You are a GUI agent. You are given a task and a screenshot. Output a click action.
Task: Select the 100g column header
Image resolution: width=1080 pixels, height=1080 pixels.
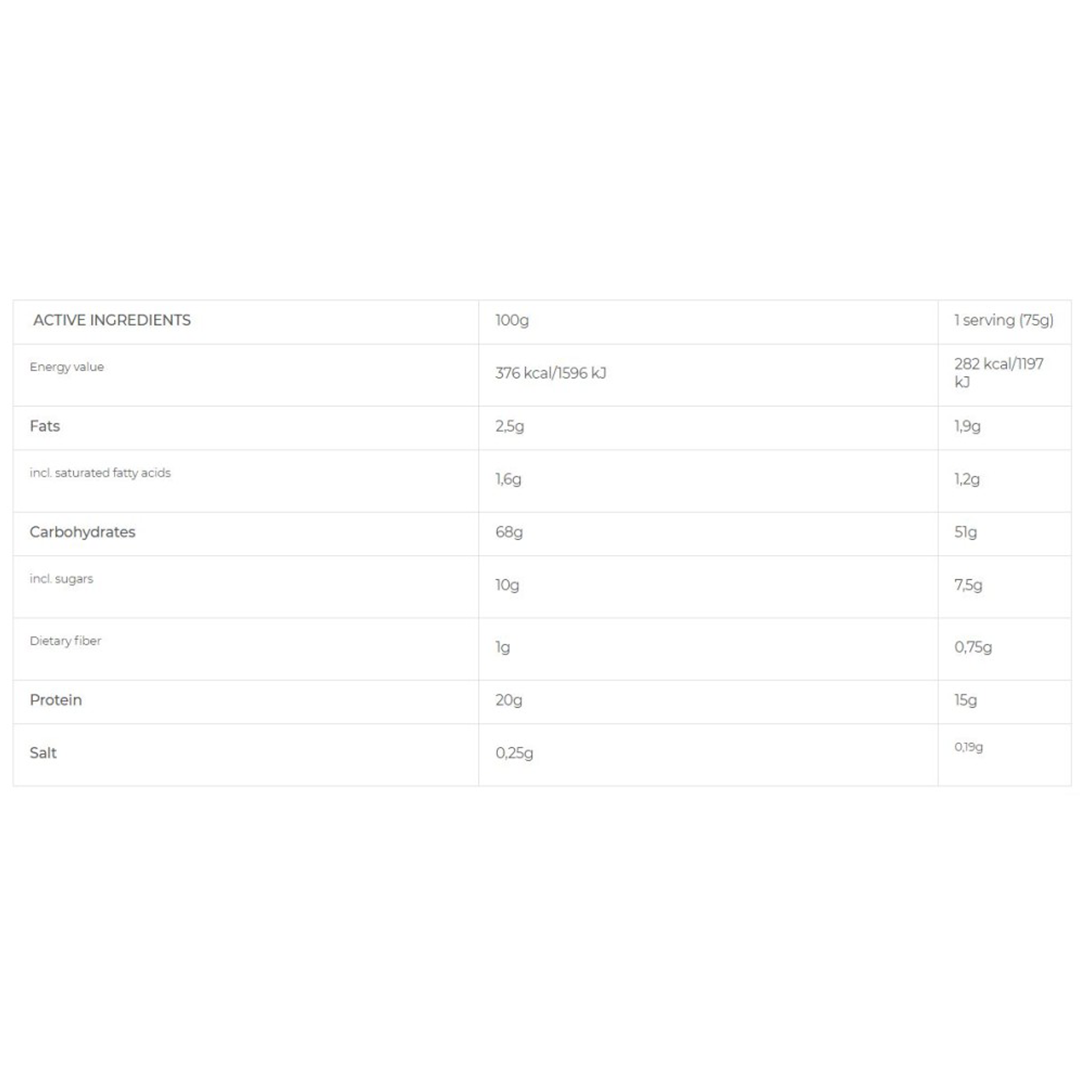pyautogui.click(x=512, y=321)
